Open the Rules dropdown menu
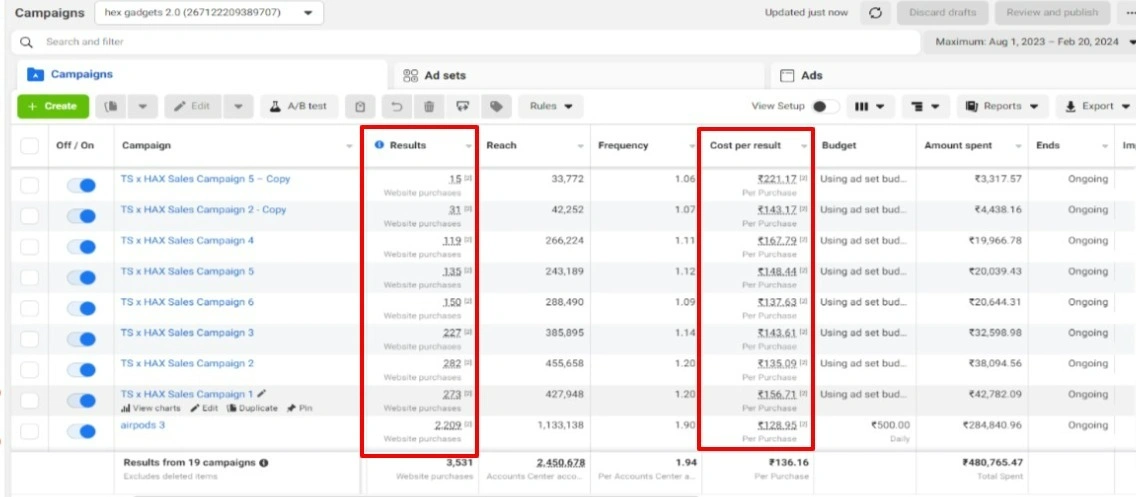Image resolution: width=1136 pixels, height=497 pixels. pos(550,106)
